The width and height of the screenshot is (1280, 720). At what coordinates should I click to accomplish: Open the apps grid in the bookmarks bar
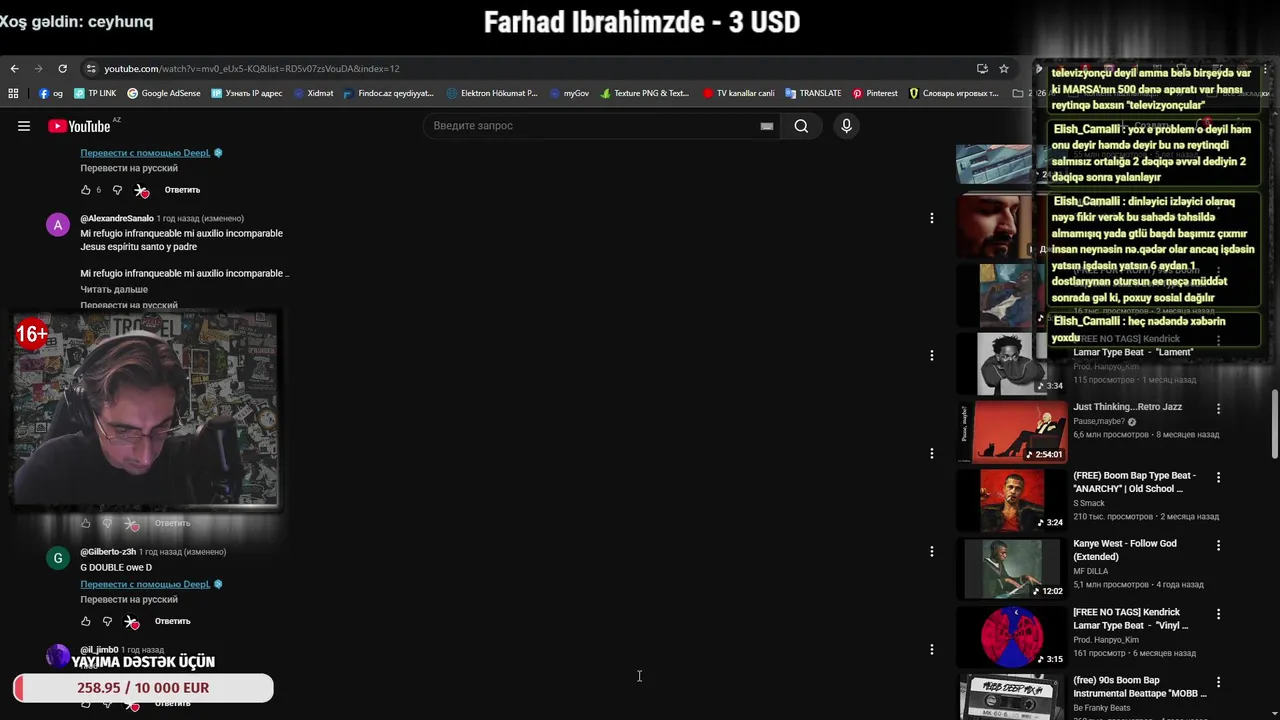13,93
